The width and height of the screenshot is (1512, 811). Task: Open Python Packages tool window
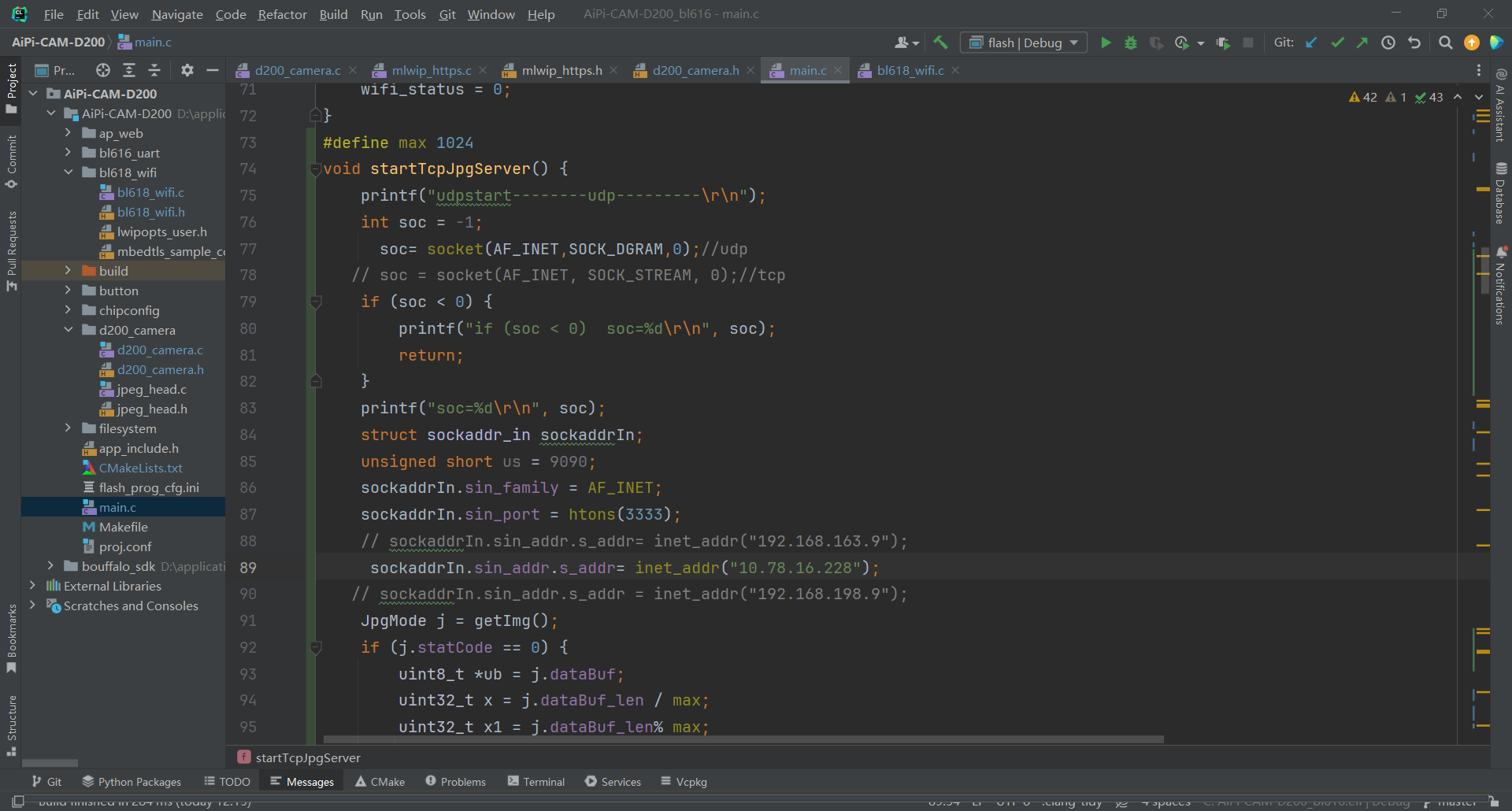132,782
